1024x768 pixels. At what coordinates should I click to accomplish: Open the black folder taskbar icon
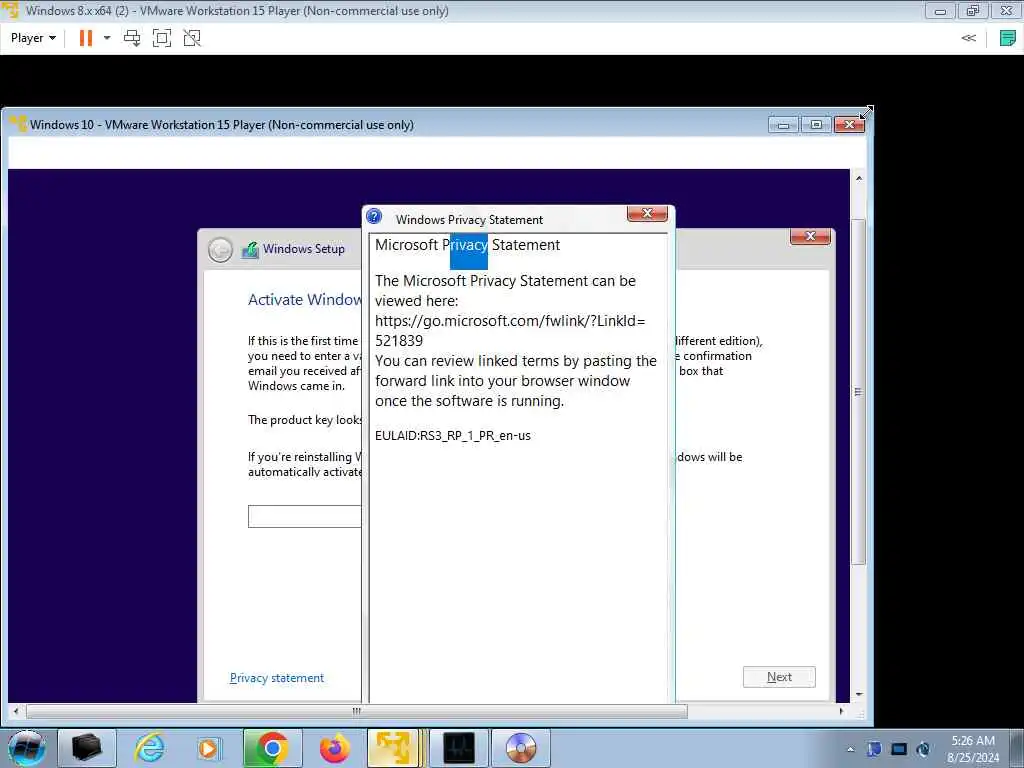tap(86, 748)
